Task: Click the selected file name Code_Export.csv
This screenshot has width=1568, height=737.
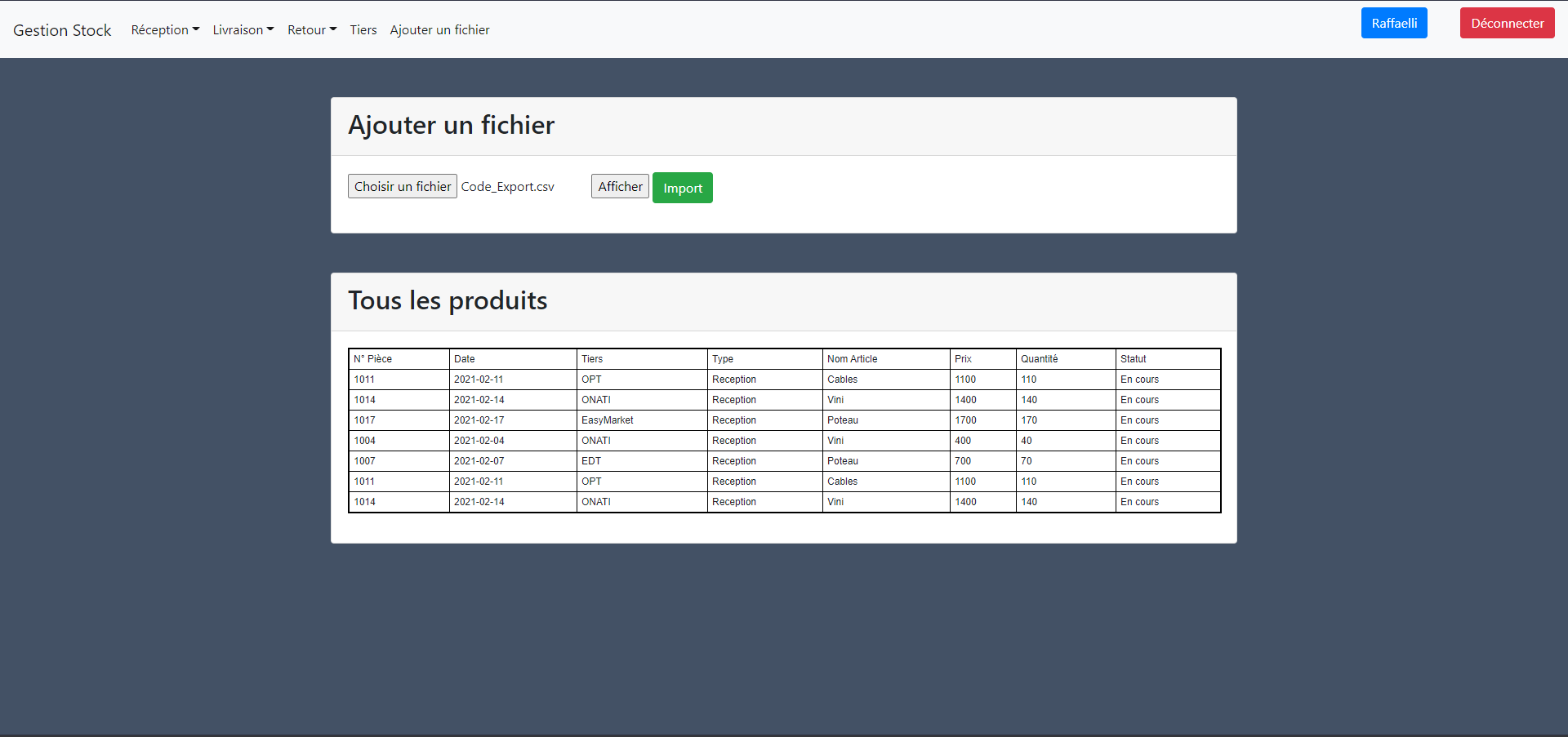Action: point(507,187)
